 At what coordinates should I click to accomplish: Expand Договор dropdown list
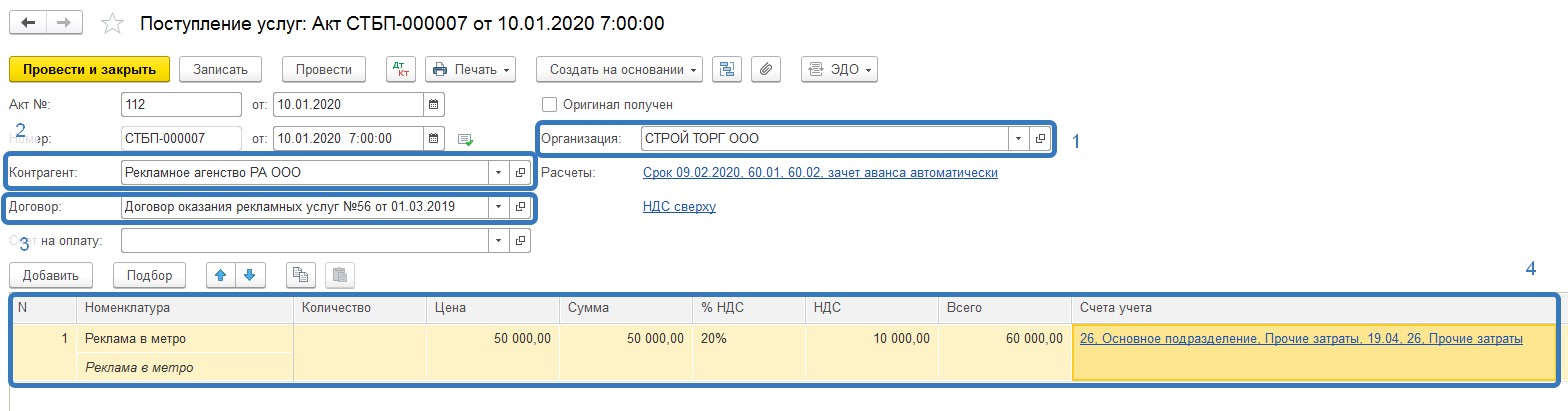(499, 208)
